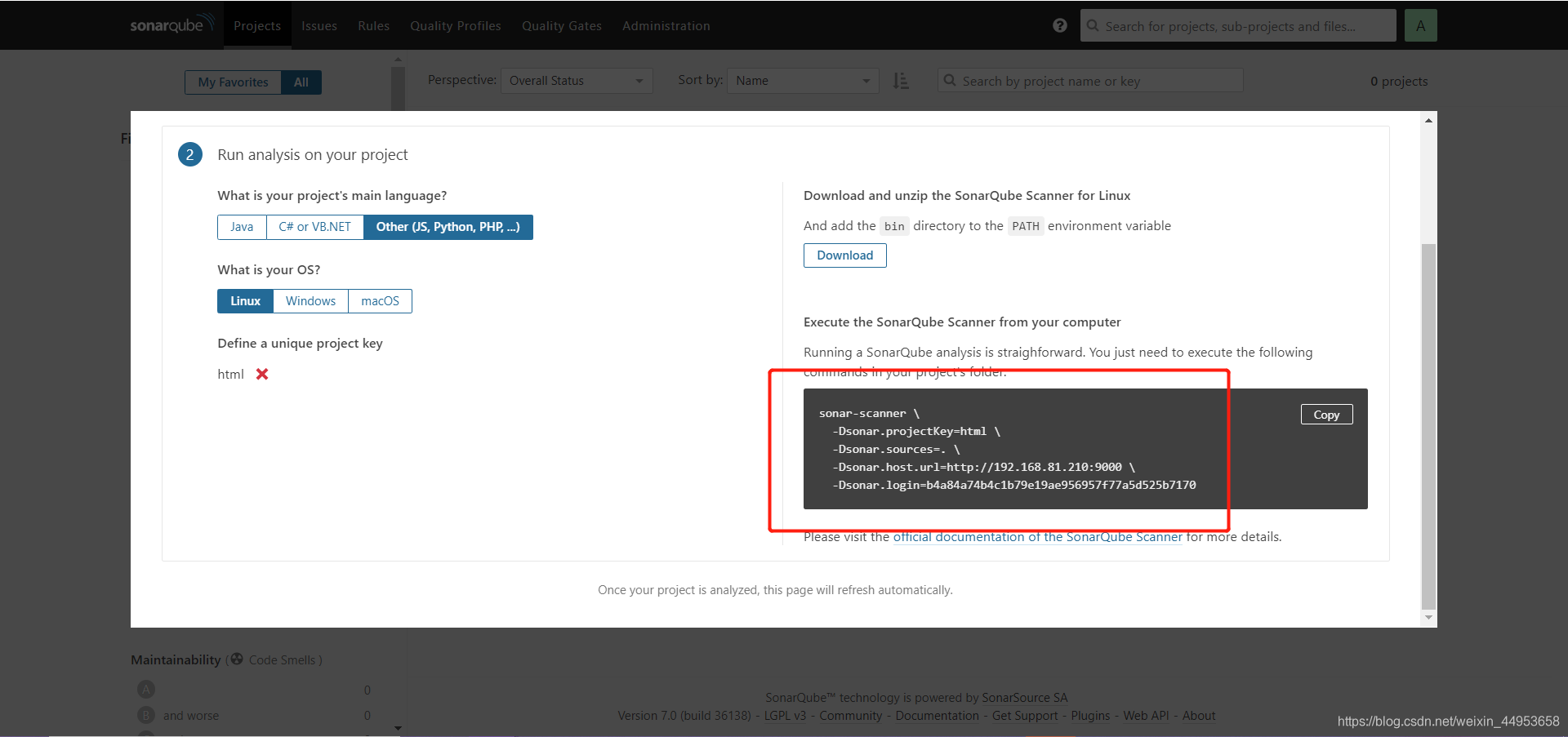Open the user avatar A menu

[1421, 25]
